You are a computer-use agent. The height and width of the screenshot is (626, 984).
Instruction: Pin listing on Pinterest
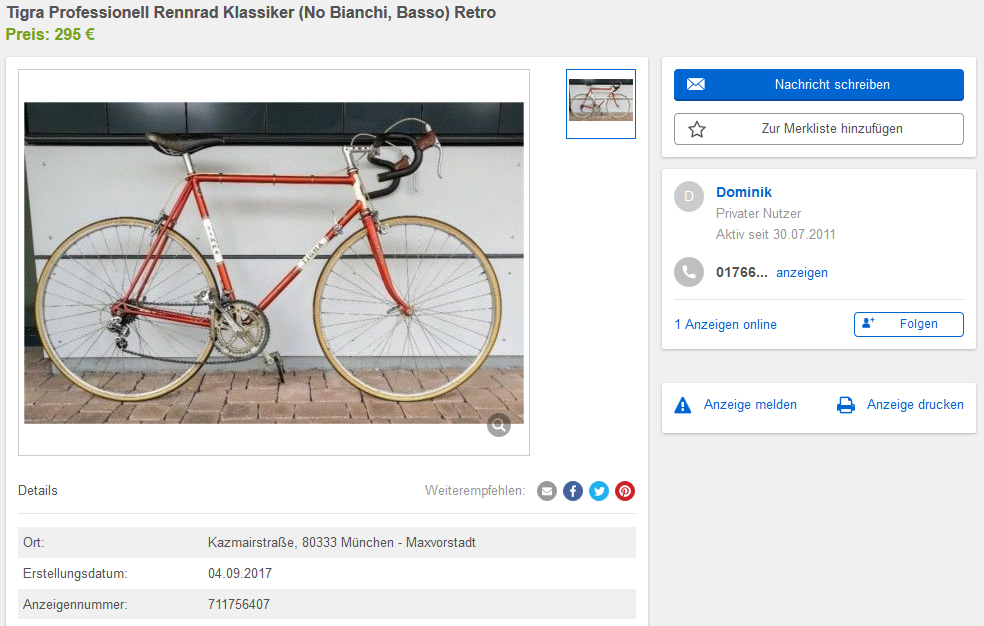click(625, 491)
